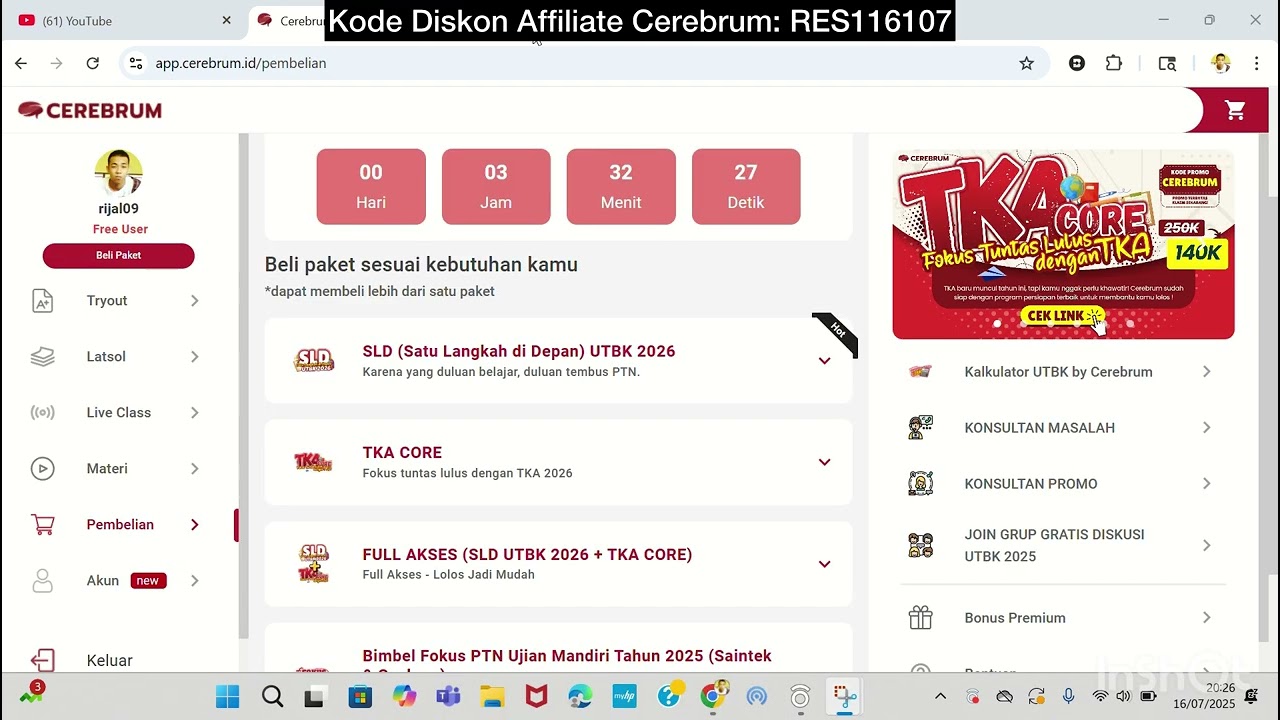The width and height of the screenshot is (1280, 720).
Task: Click the KONSULTAN PROMO icon
Action: coord(920,484)
